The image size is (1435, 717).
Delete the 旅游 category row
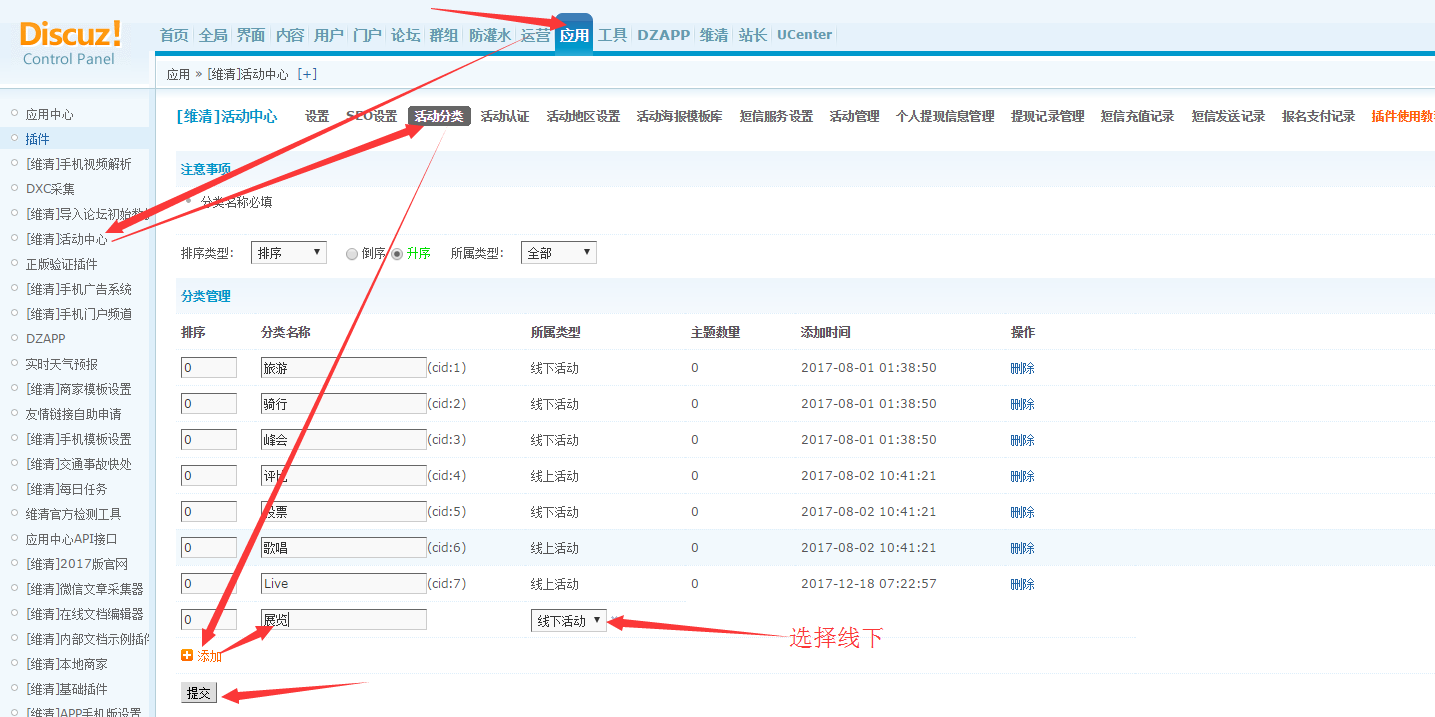point(1022,368)
